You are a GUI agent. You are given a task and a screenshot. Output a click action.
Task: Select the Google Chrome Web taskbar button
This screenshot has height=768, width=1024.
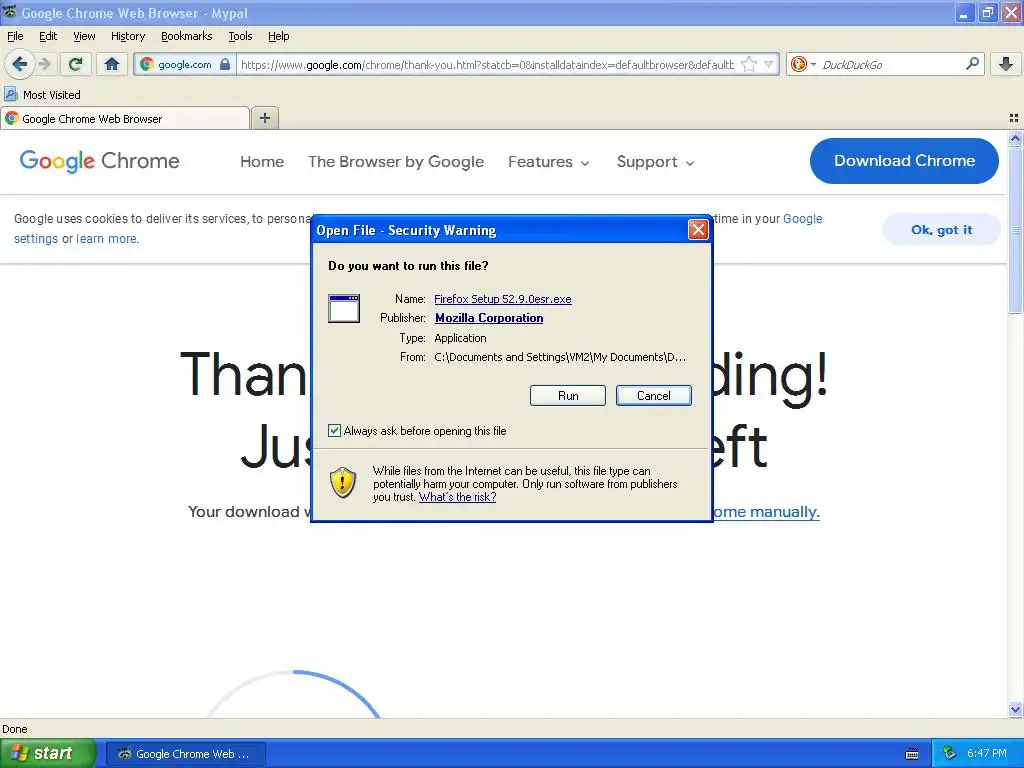click(185, 754)
